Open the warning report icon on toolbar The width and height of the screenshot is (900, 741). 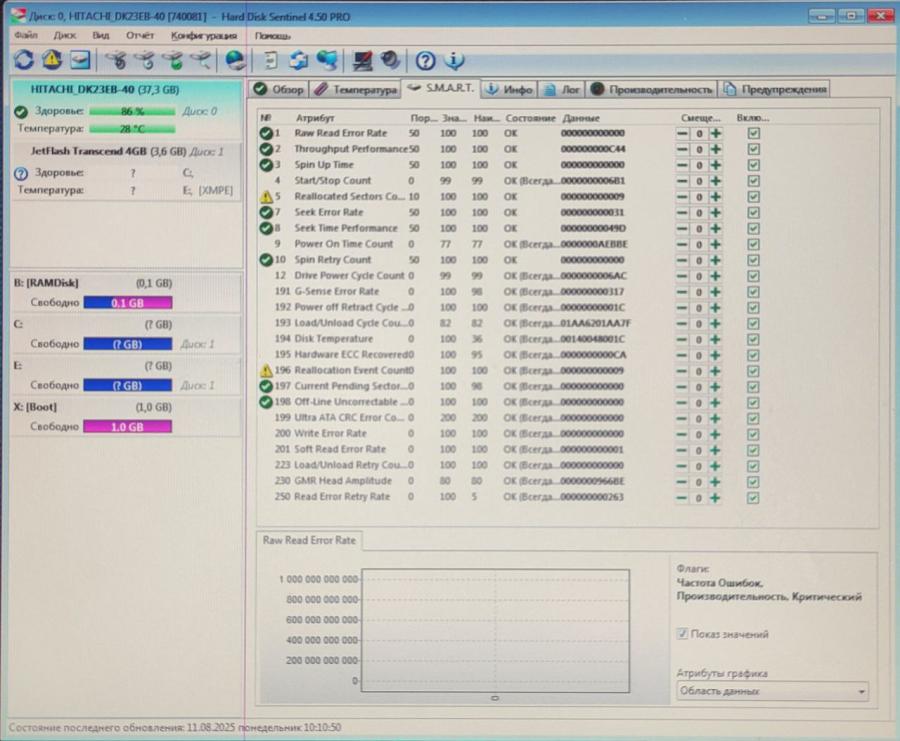pyautogui.click(x=50, y=60)
